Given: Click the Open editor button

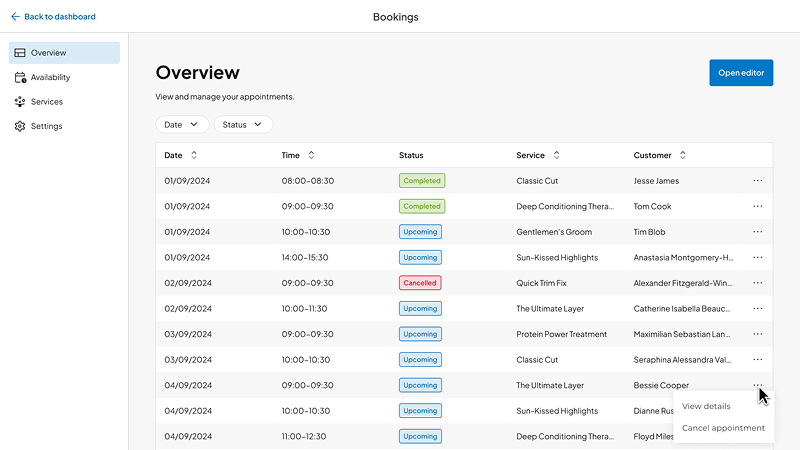Looking at the screenshot, I should point(741,73).
